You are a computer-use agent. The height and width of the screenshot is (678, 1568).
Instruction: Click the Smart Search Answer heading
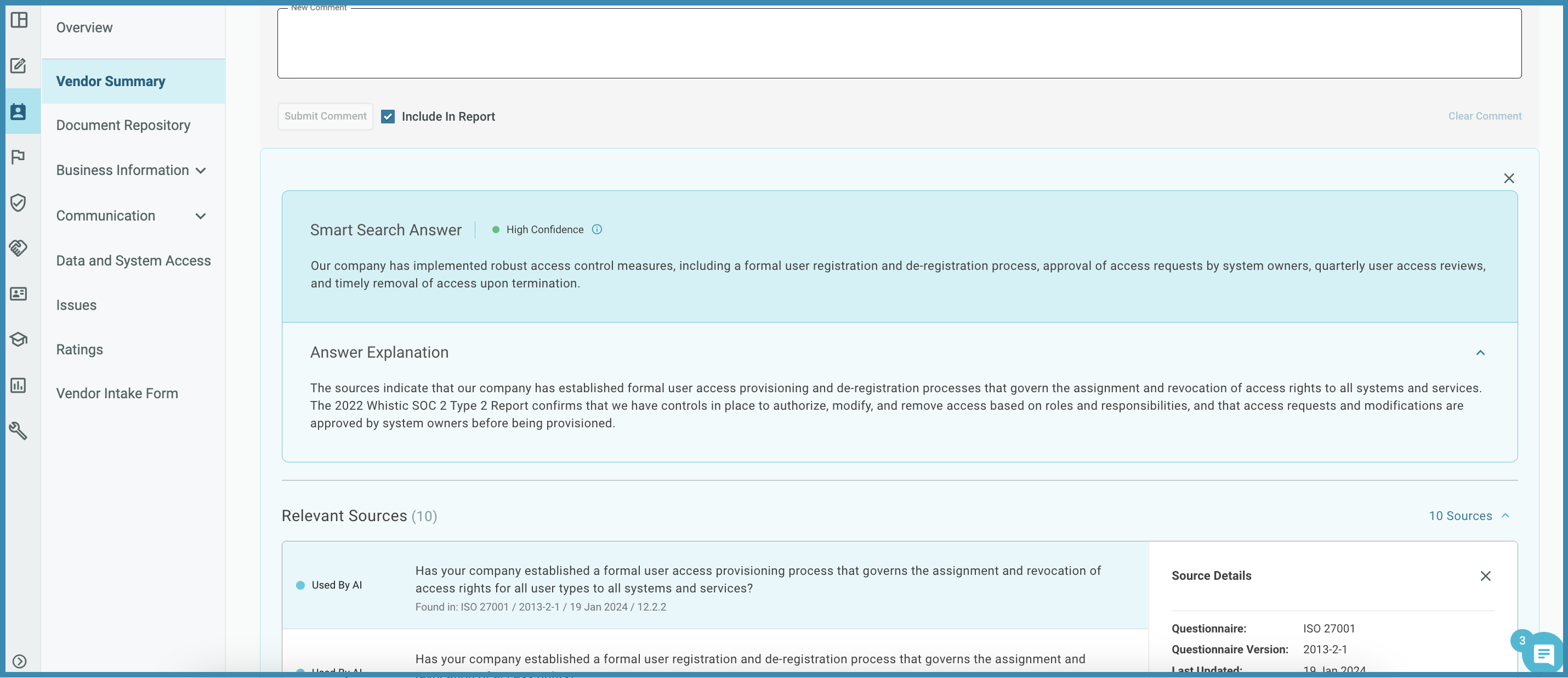(x=385, y=230)
